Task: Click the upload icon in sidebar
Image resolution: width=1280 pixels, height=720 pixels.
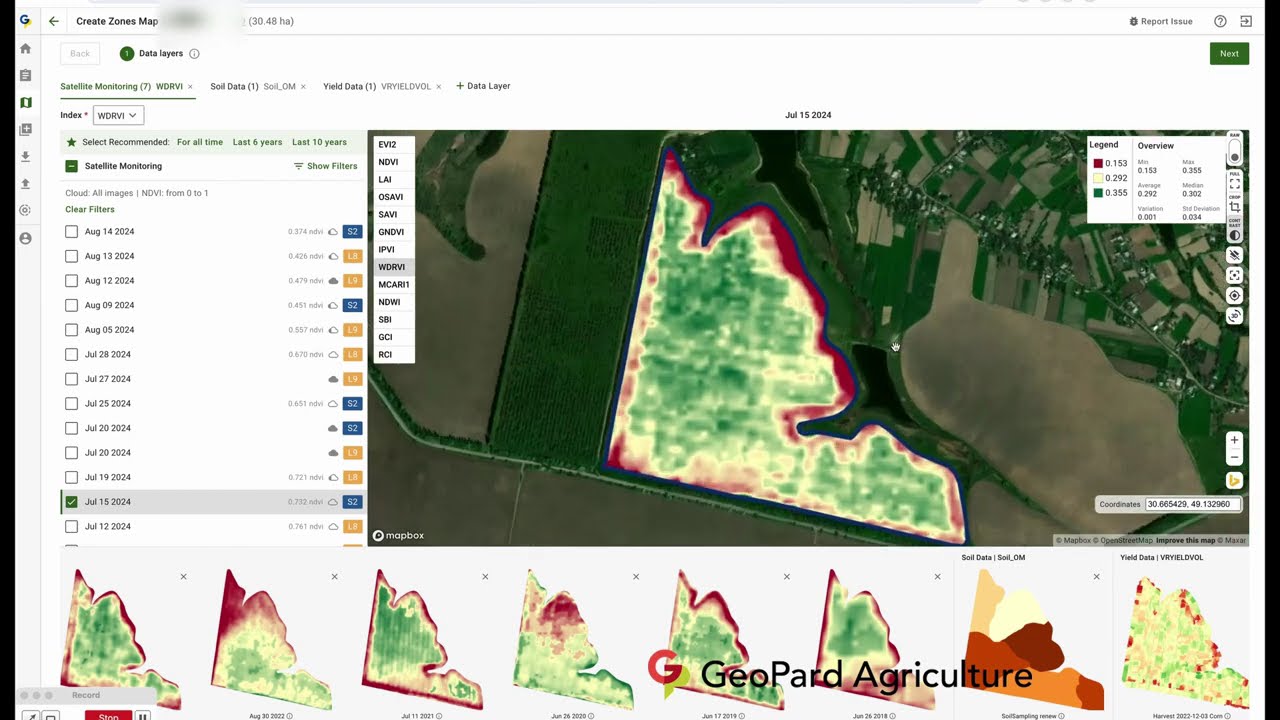Action: point(25,183)
